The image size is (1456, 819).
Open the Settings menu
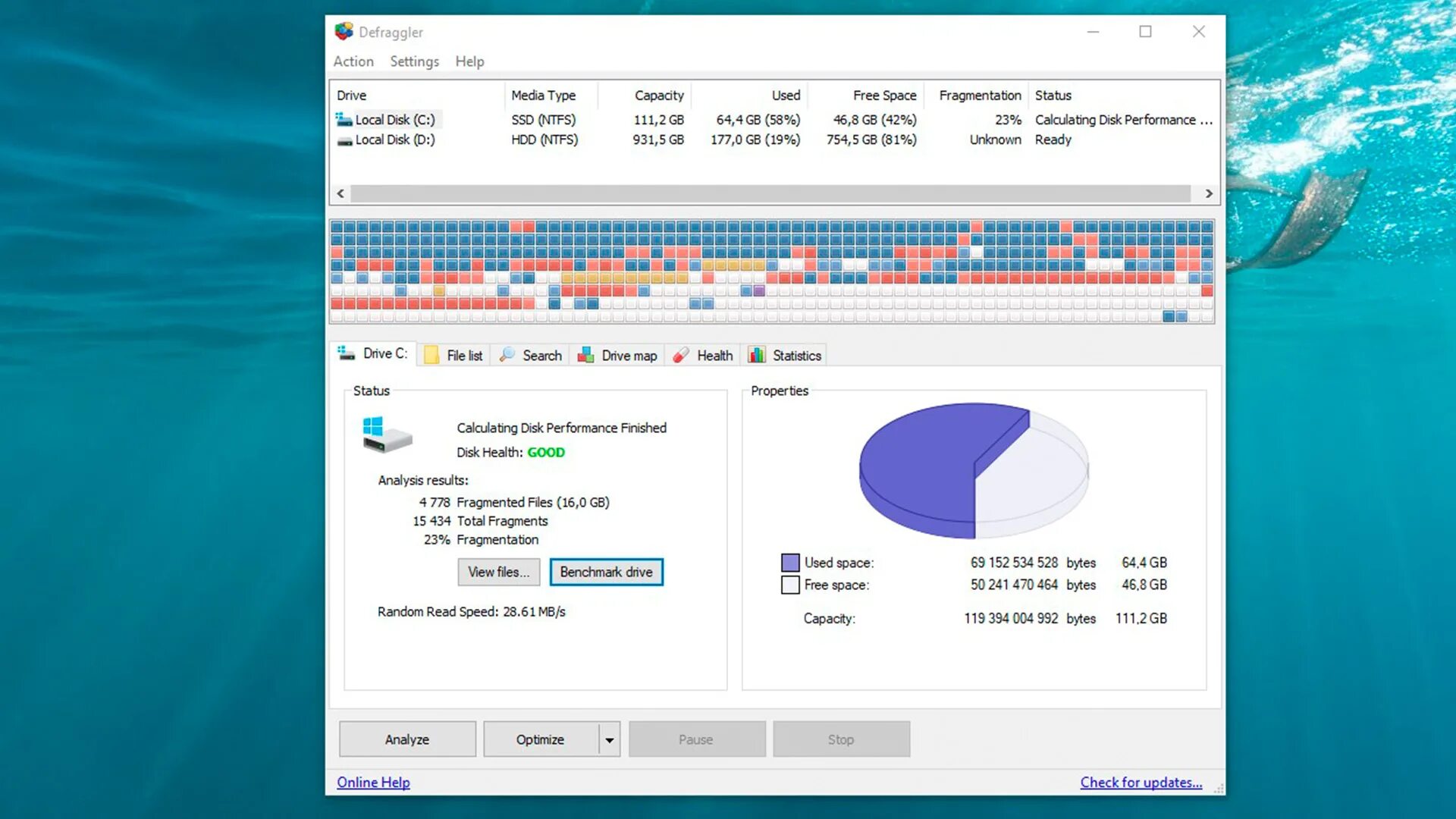(x=414, y=61)
